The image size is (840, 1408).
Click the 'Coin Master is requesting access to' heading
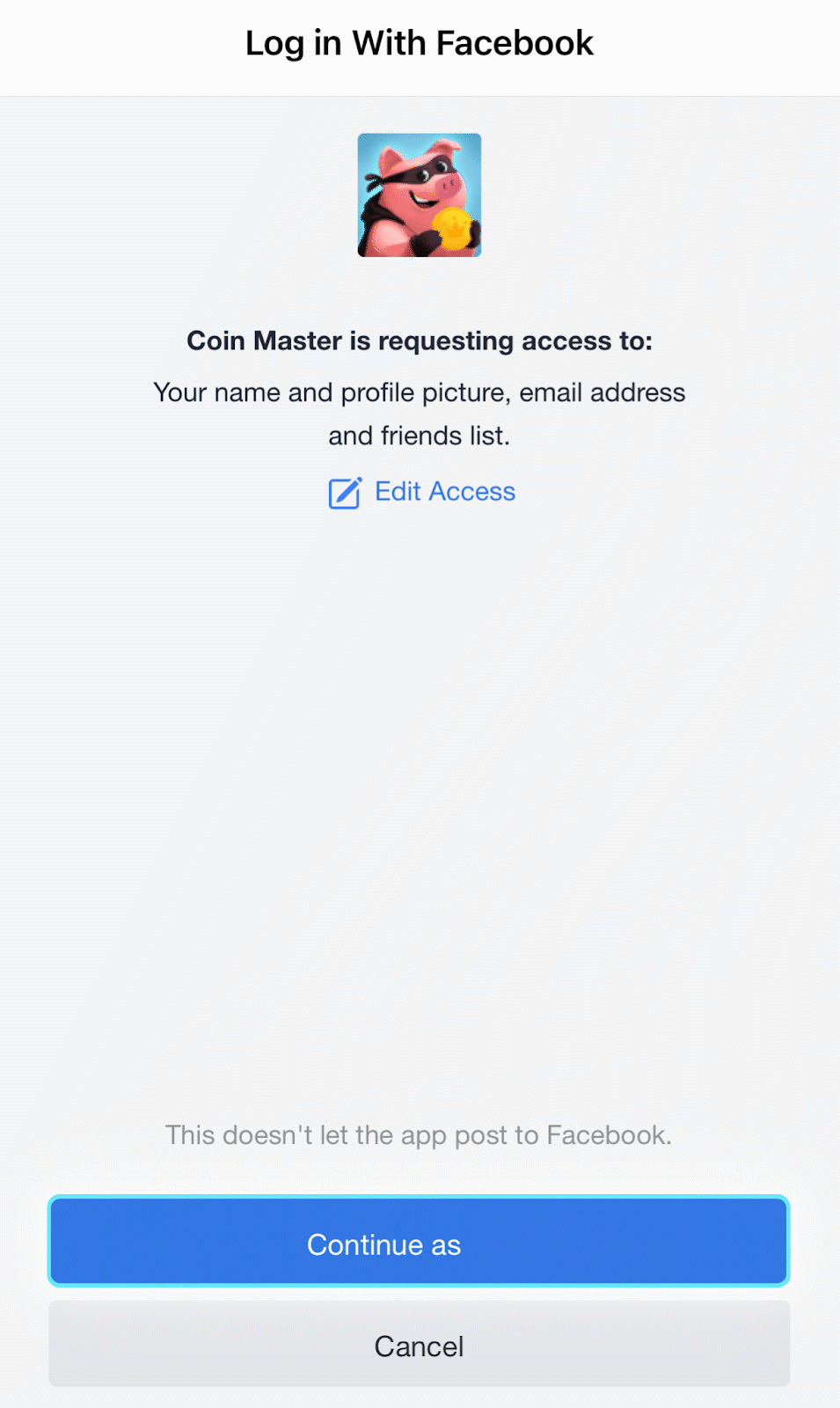coord(420,341)
